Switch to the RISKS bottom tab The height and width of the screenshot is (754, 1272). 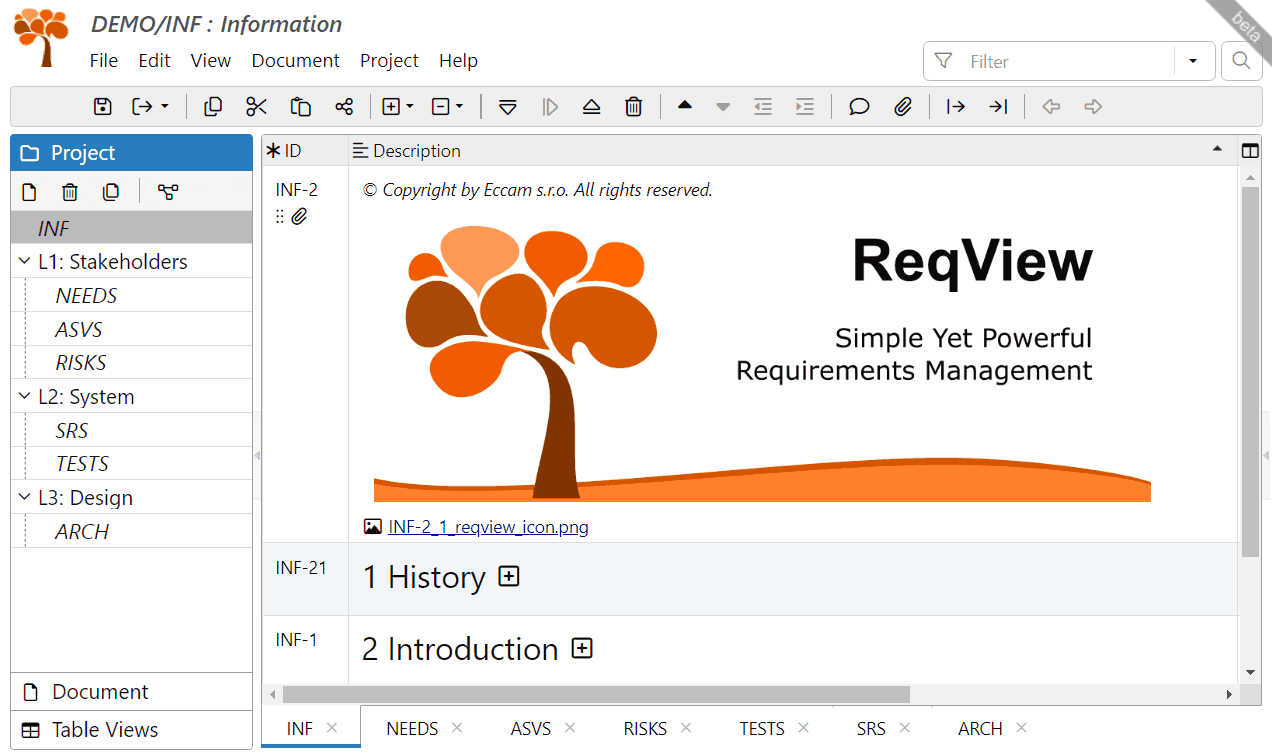(x=645, y=729)
